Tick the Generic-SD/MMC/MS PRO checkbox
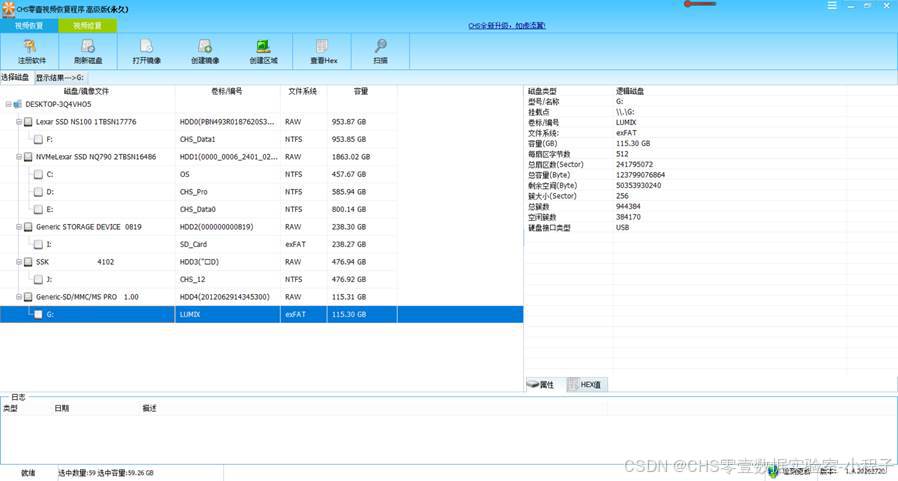The image size is (898, 481). (x=28, y=297)
